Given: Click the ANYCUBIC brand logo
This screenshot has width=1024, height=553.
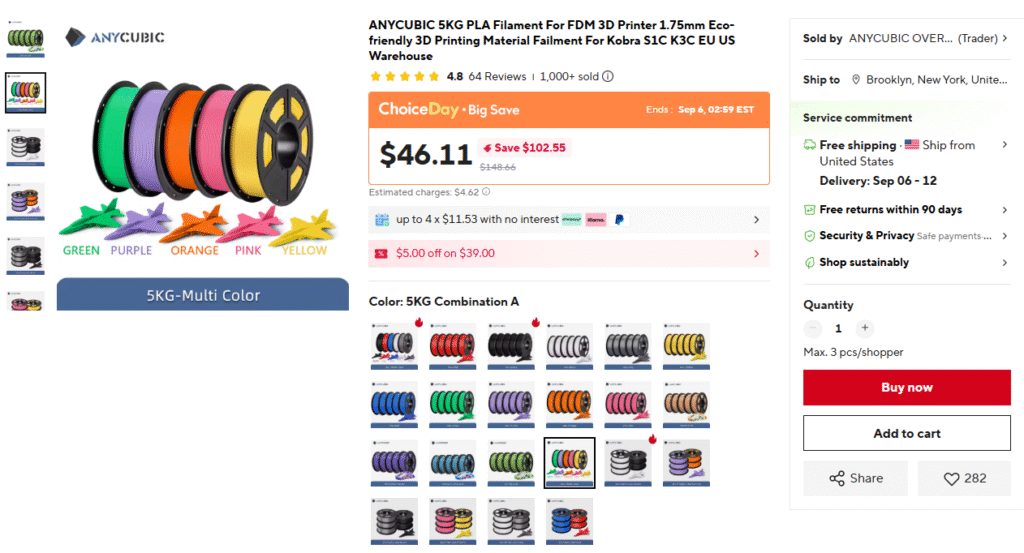Looking at the screenshot, I should coord(115,37).
